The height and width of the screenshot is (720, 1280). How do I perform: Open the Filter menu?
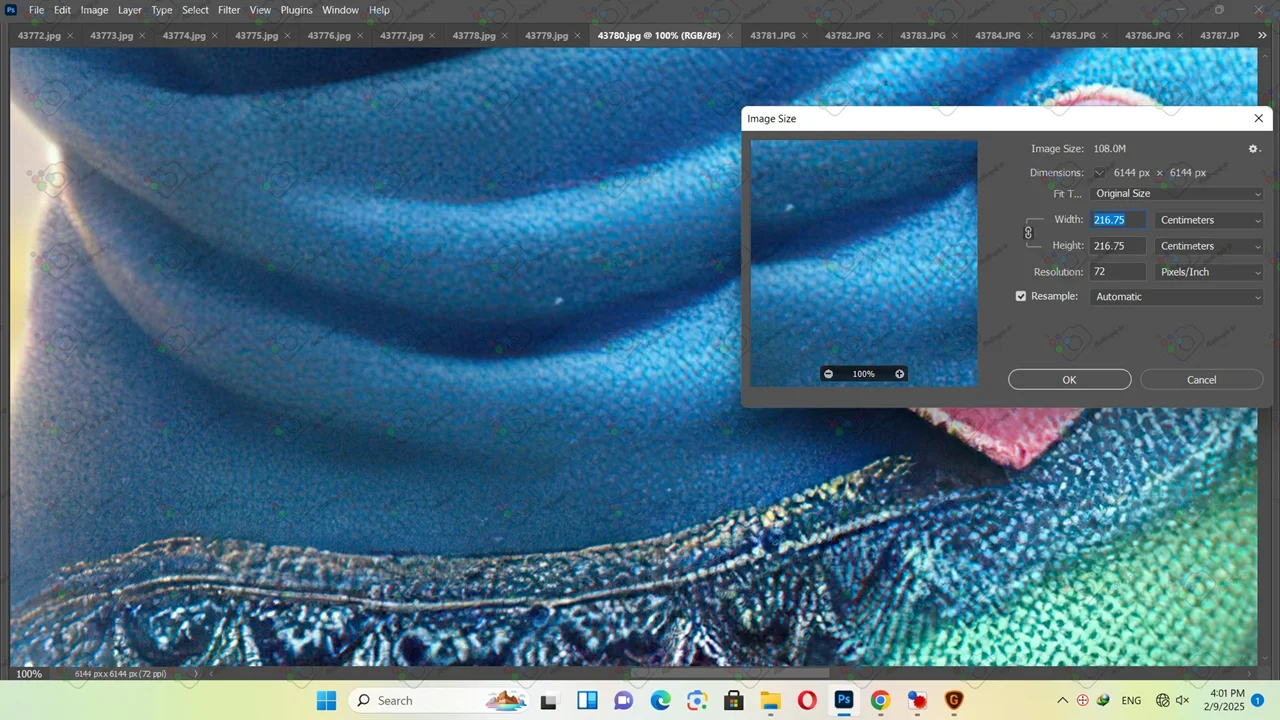pos(229,10)
